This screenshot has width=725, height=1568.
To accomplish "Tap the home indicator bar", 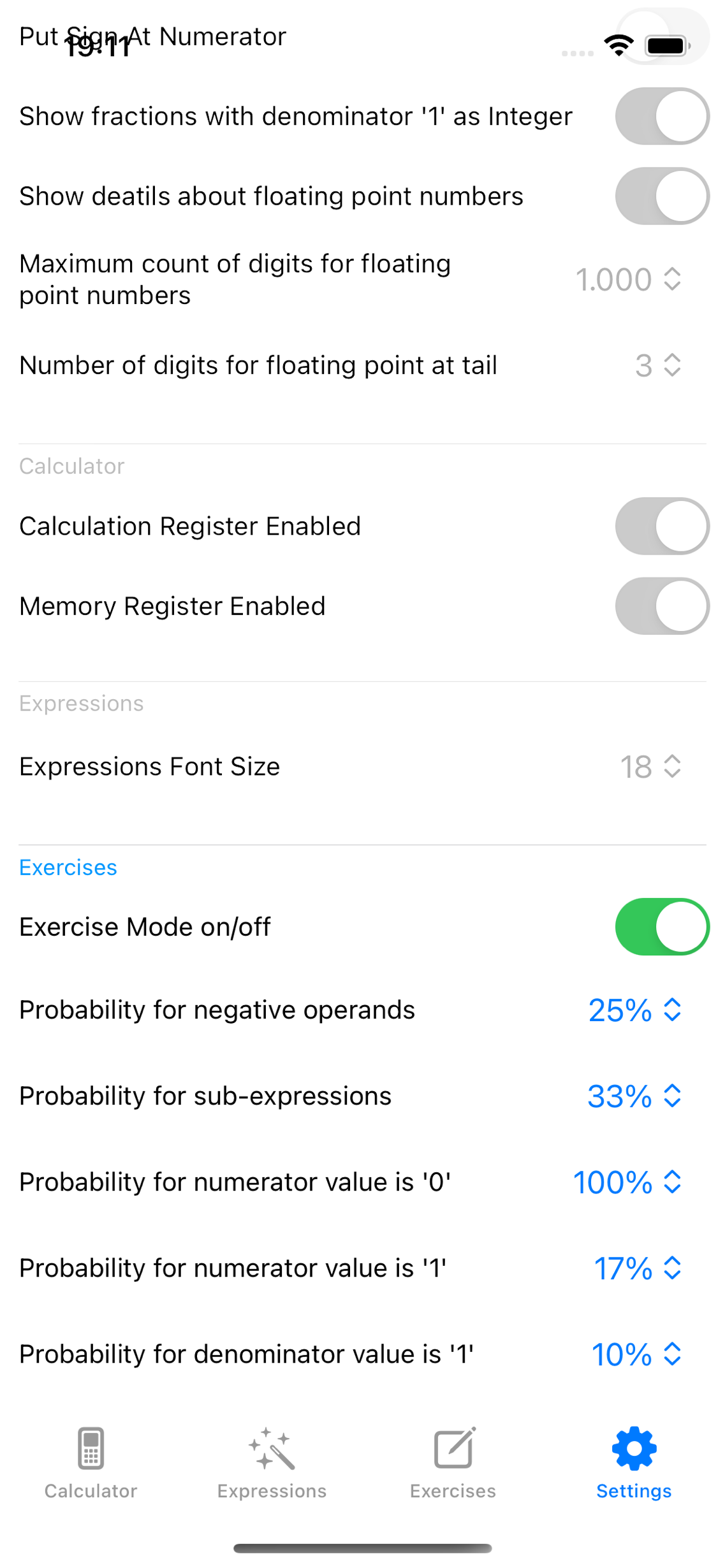I will click(x=362, y=1548).
